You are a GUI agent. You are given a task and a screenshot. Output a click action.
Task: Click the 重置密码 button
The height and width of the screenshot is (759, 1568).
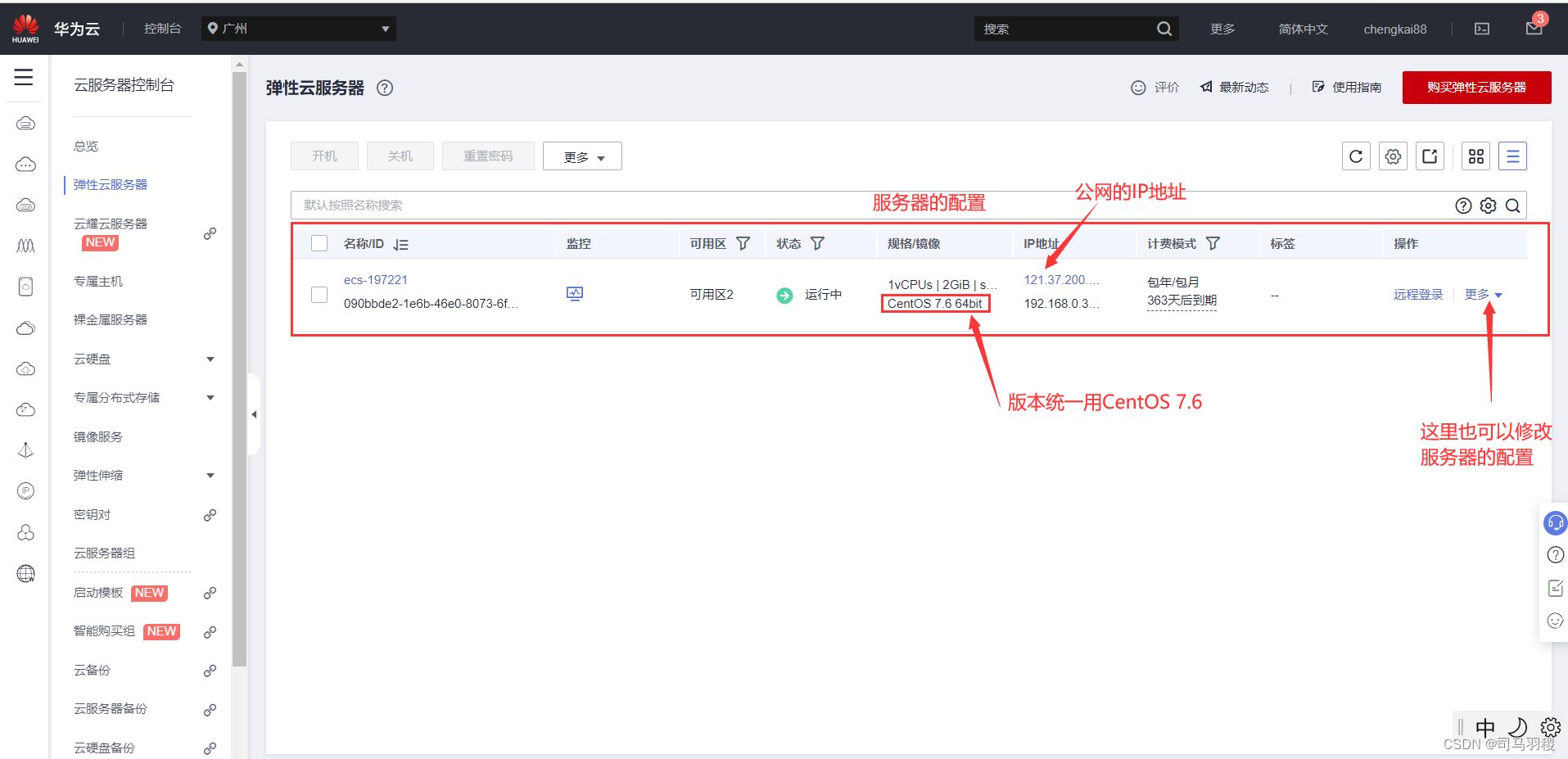[x=488, y=156]
